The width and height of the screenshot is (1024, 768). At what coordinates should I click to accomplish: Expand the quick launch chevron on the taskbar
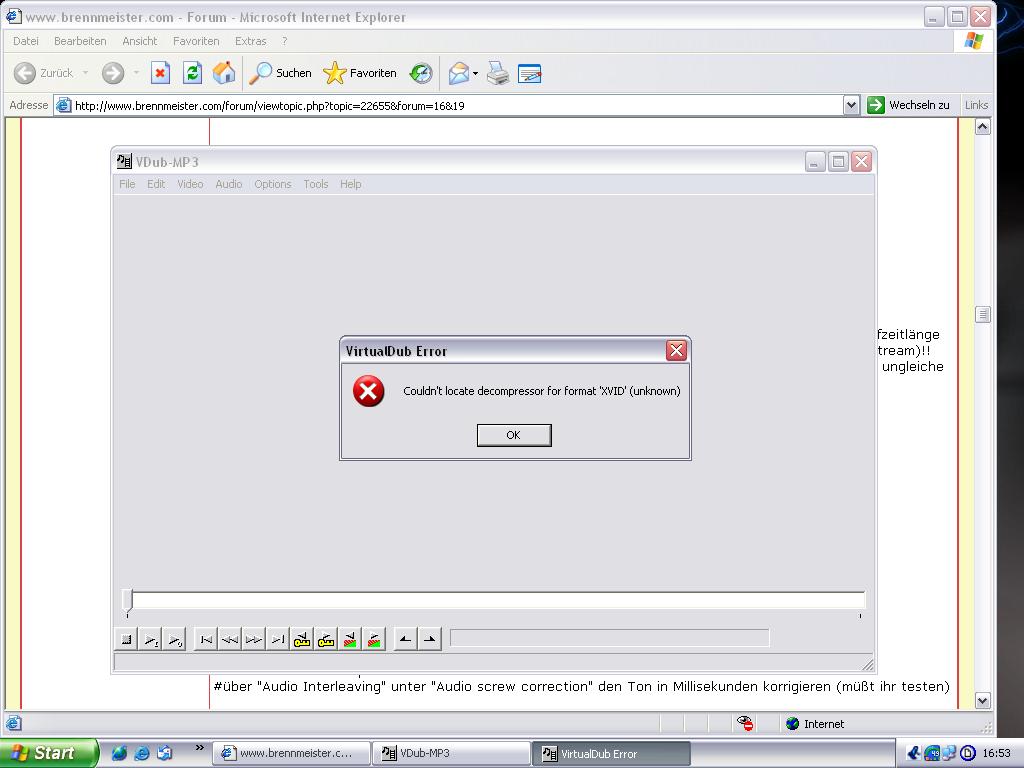click(x=200, y=748)
